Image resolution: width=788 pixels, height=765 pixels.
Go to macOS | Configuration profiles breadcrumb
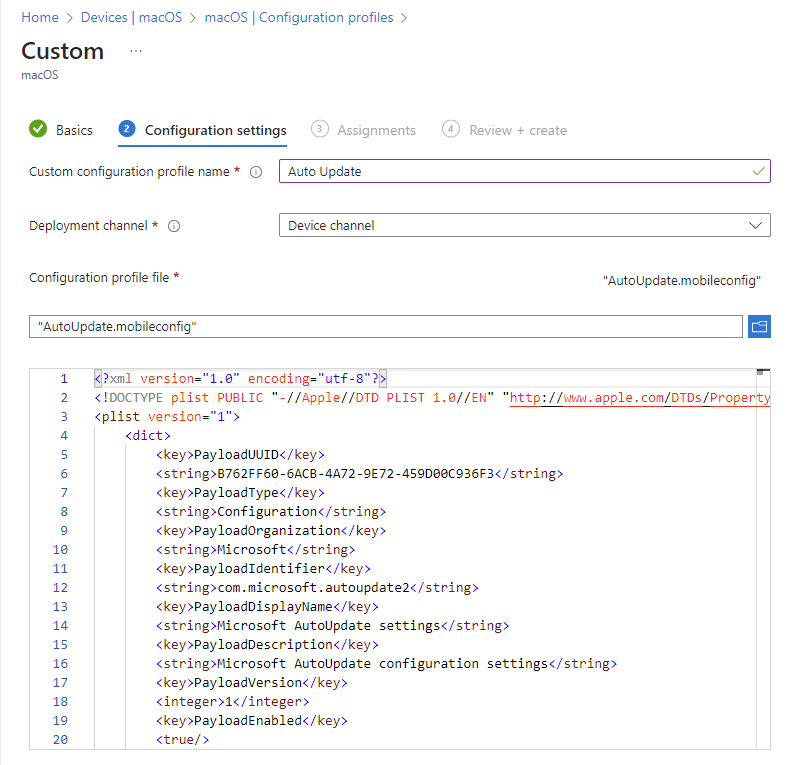tap(298, 18)
